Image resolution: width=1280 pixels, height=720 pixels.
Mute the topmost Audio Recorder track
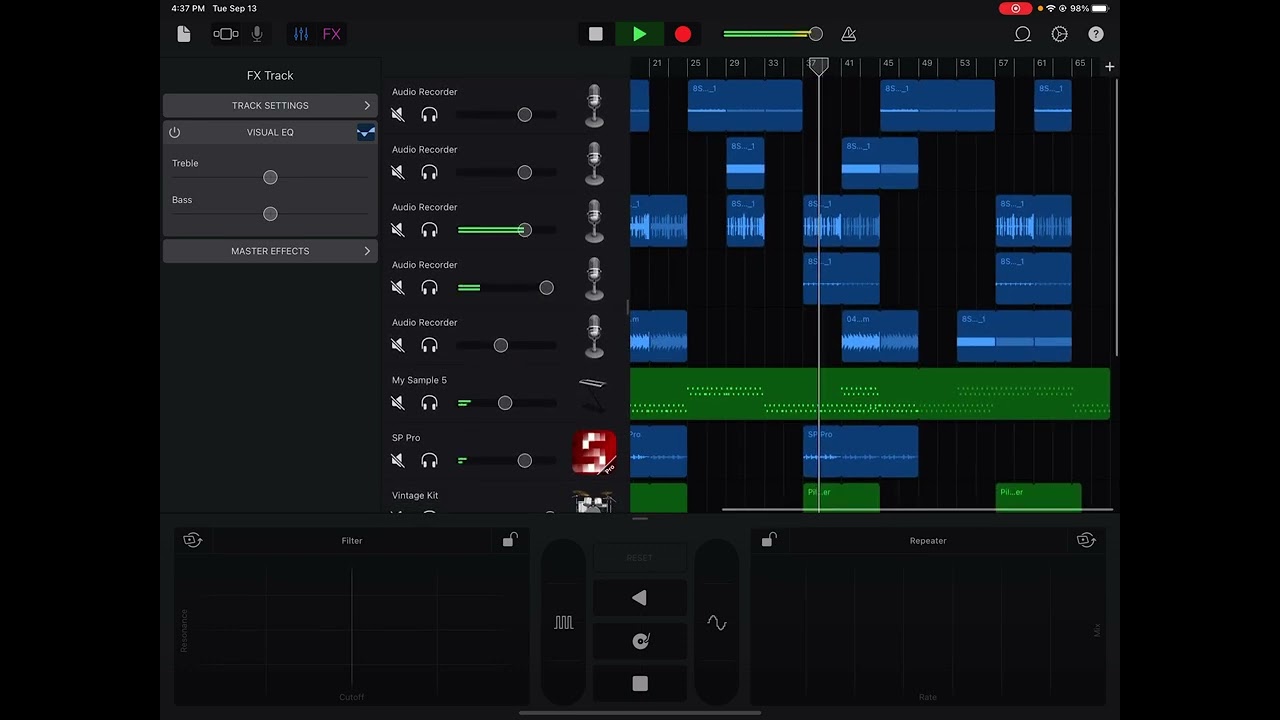coord(398,115)
